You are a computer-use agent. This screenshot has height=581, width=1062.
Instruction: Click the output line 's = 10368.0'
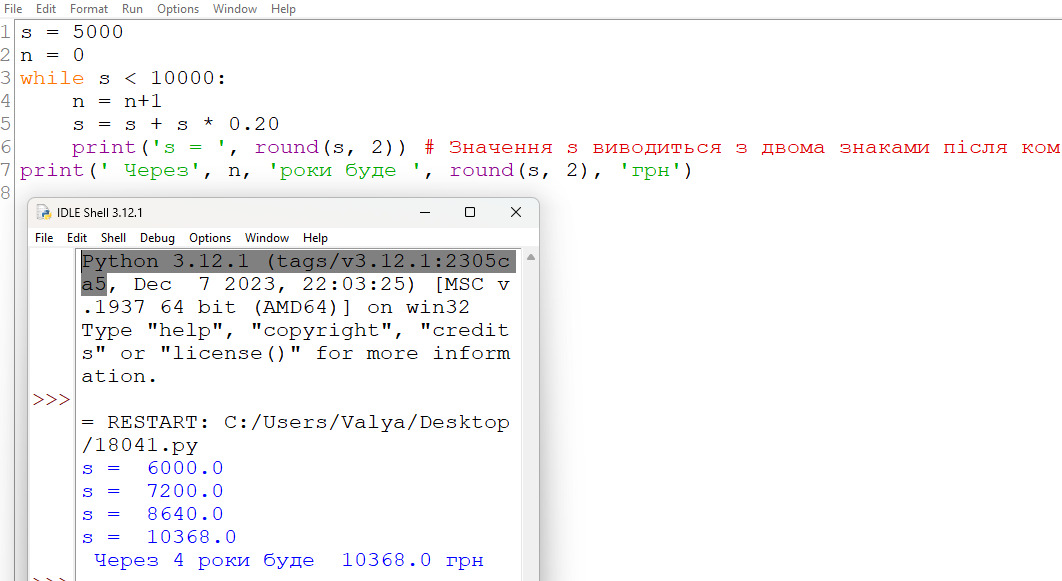159,537
